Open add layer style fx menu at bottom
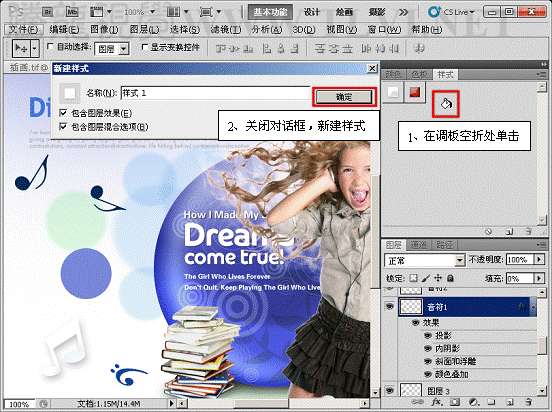552x412 pixels. point(437,402)
